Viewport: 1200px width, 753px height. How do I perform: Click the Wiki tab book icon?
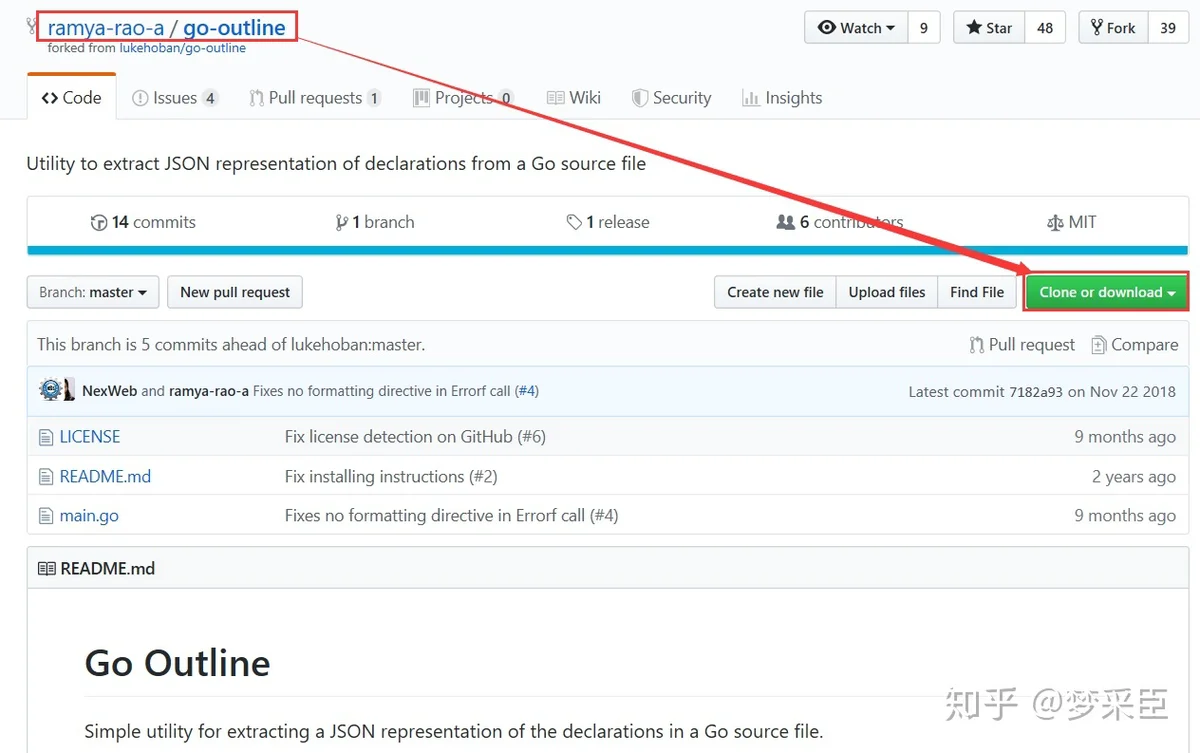pos(556,98)
